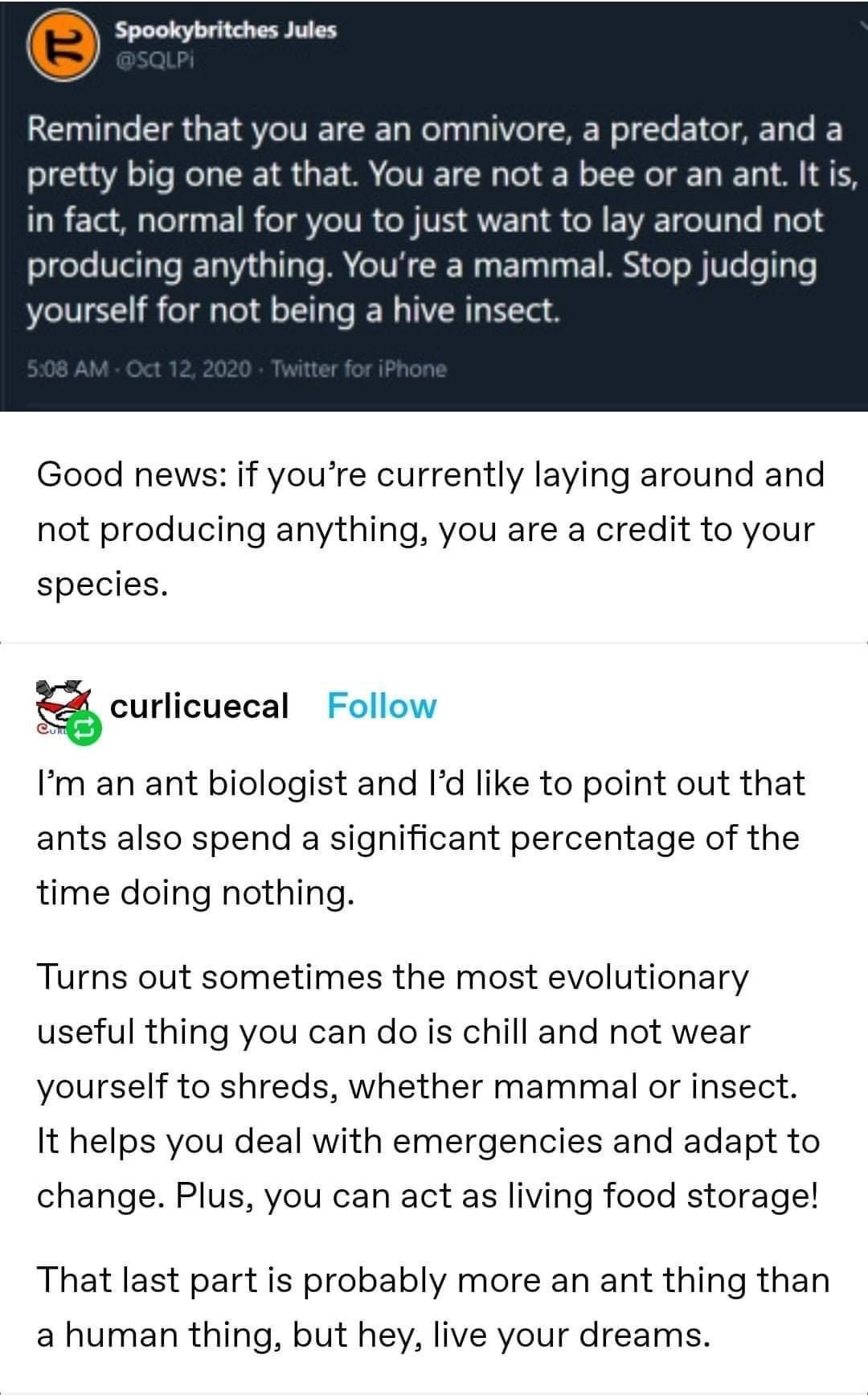Click the 5:08 AM timestamp
This screenshot has height=1395, width=868.
68,369
